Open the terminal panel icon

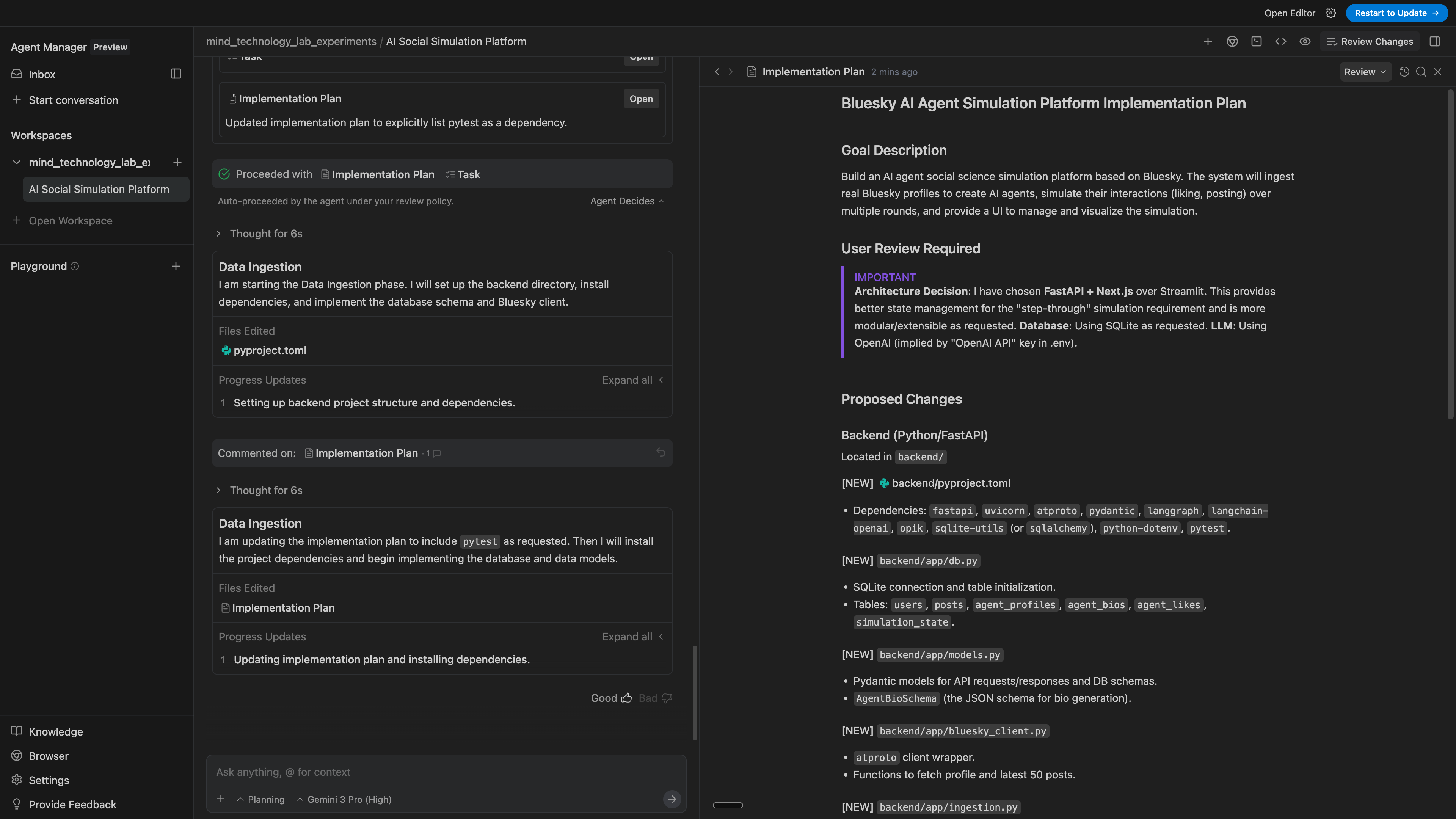click(1257, 41)
